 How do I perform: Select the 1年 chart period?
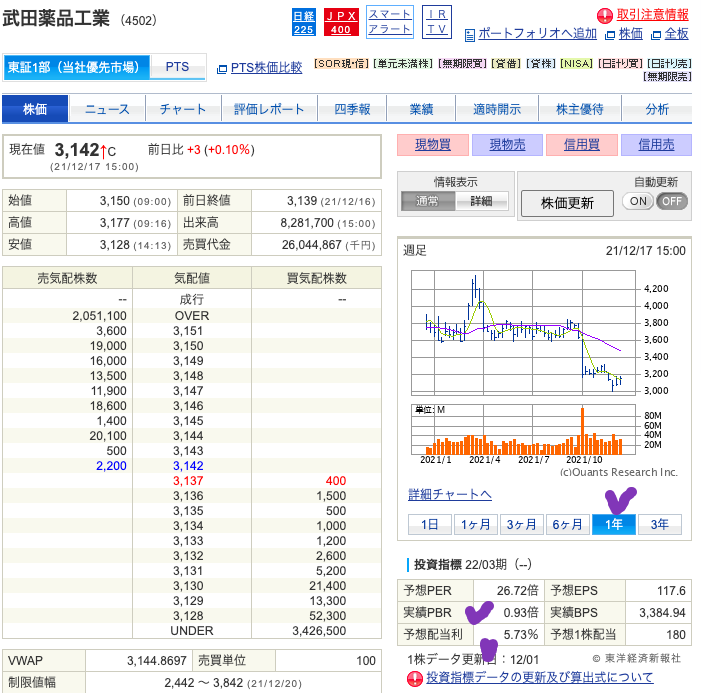tap(613, 524)
